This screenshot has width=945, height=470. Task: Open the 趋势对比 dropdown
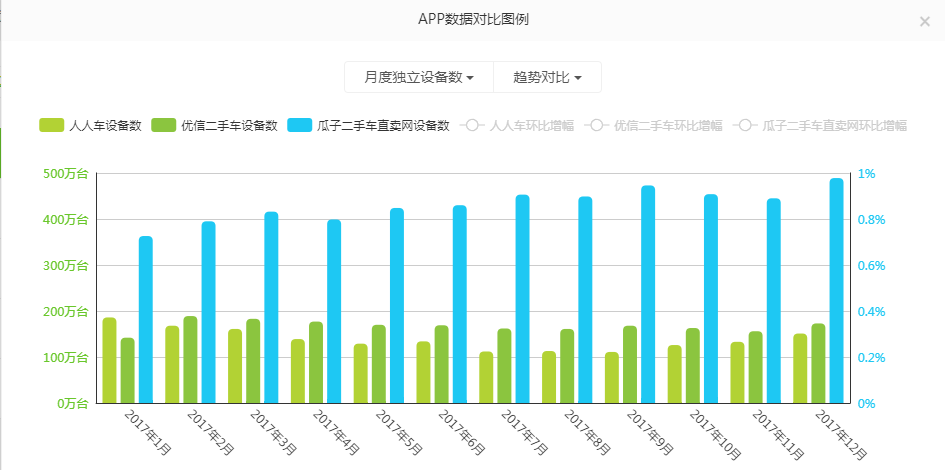point(547,77)
